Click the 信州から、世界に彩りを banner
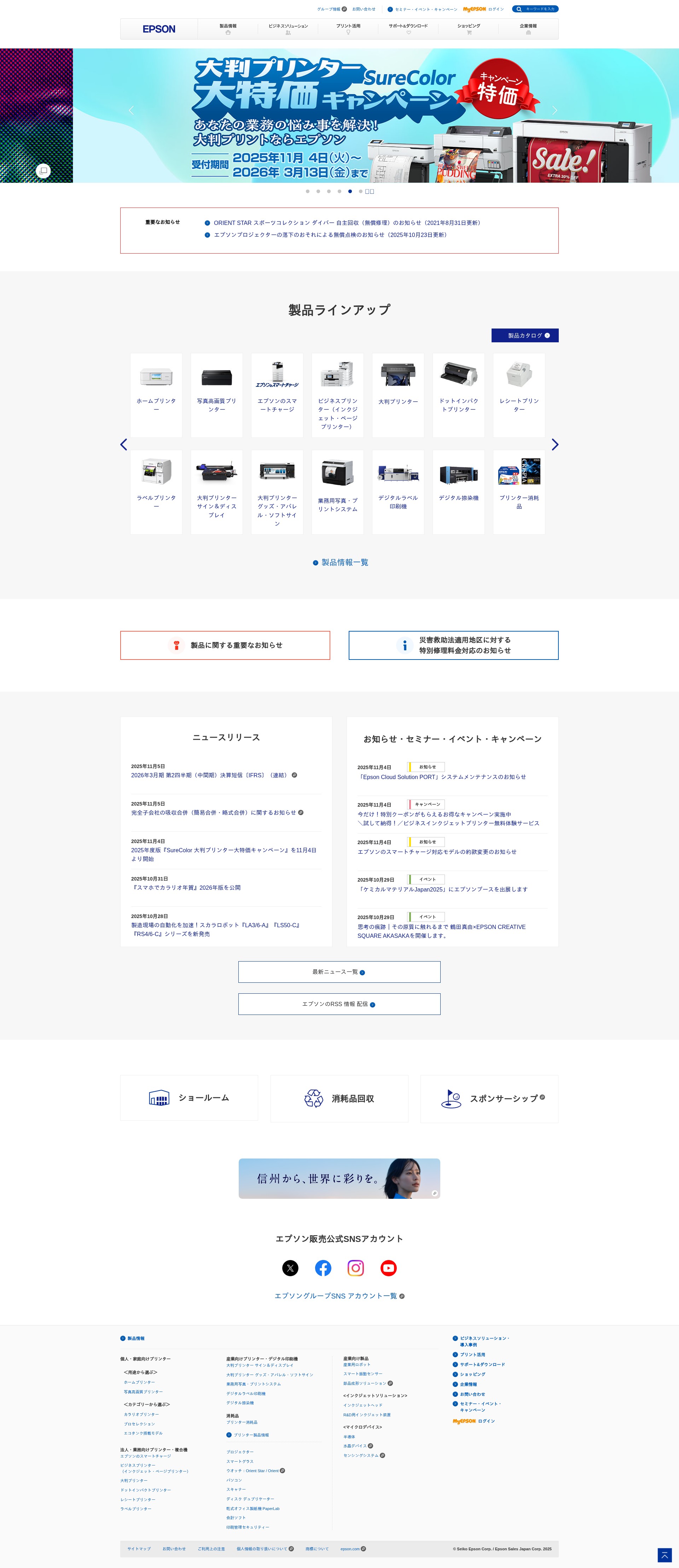 point(339,1178)
